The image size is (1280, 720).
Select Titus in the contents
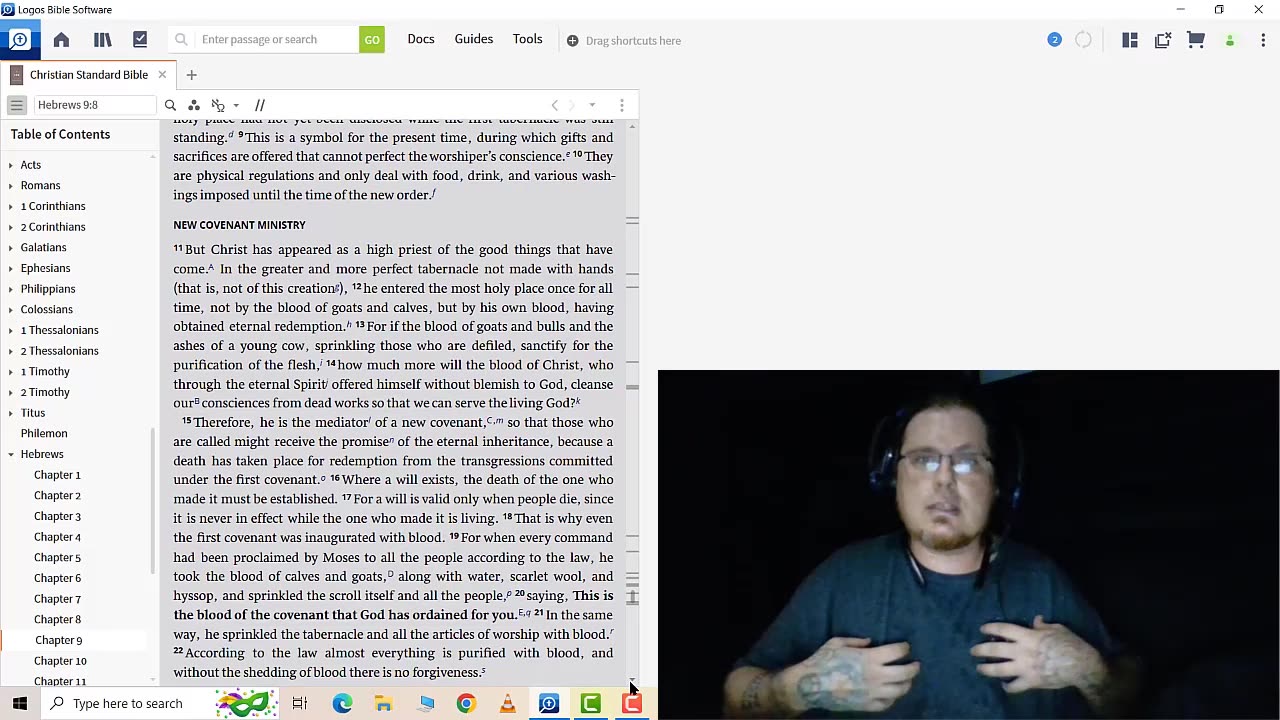[33, 412]
